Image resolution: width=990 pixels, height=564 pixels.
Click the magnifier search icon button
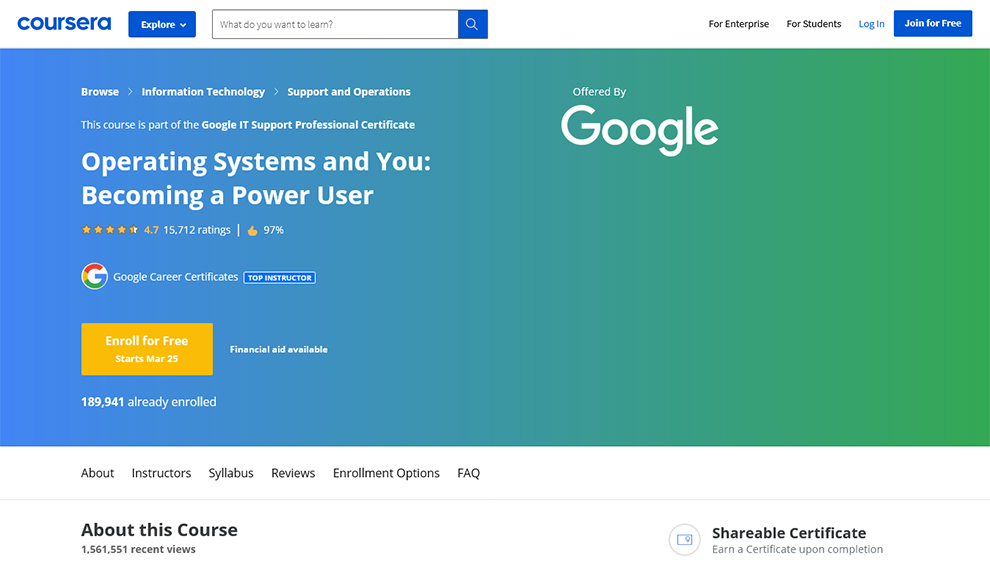(x=472, y=24)
